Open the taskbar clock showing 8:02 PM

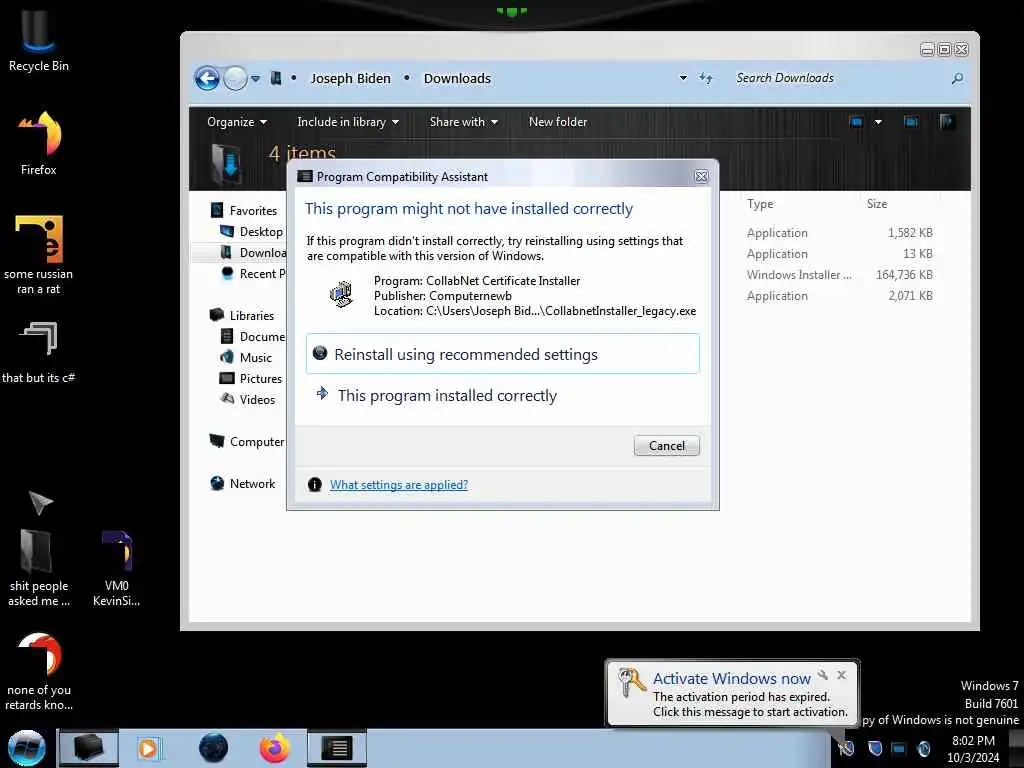pos(973,749)
